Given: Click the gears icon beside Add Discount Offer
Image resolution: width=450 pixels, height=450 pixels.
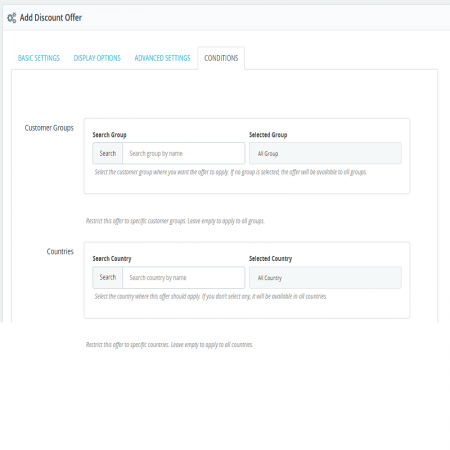Looking at the screenshot, I should (12, 18).
